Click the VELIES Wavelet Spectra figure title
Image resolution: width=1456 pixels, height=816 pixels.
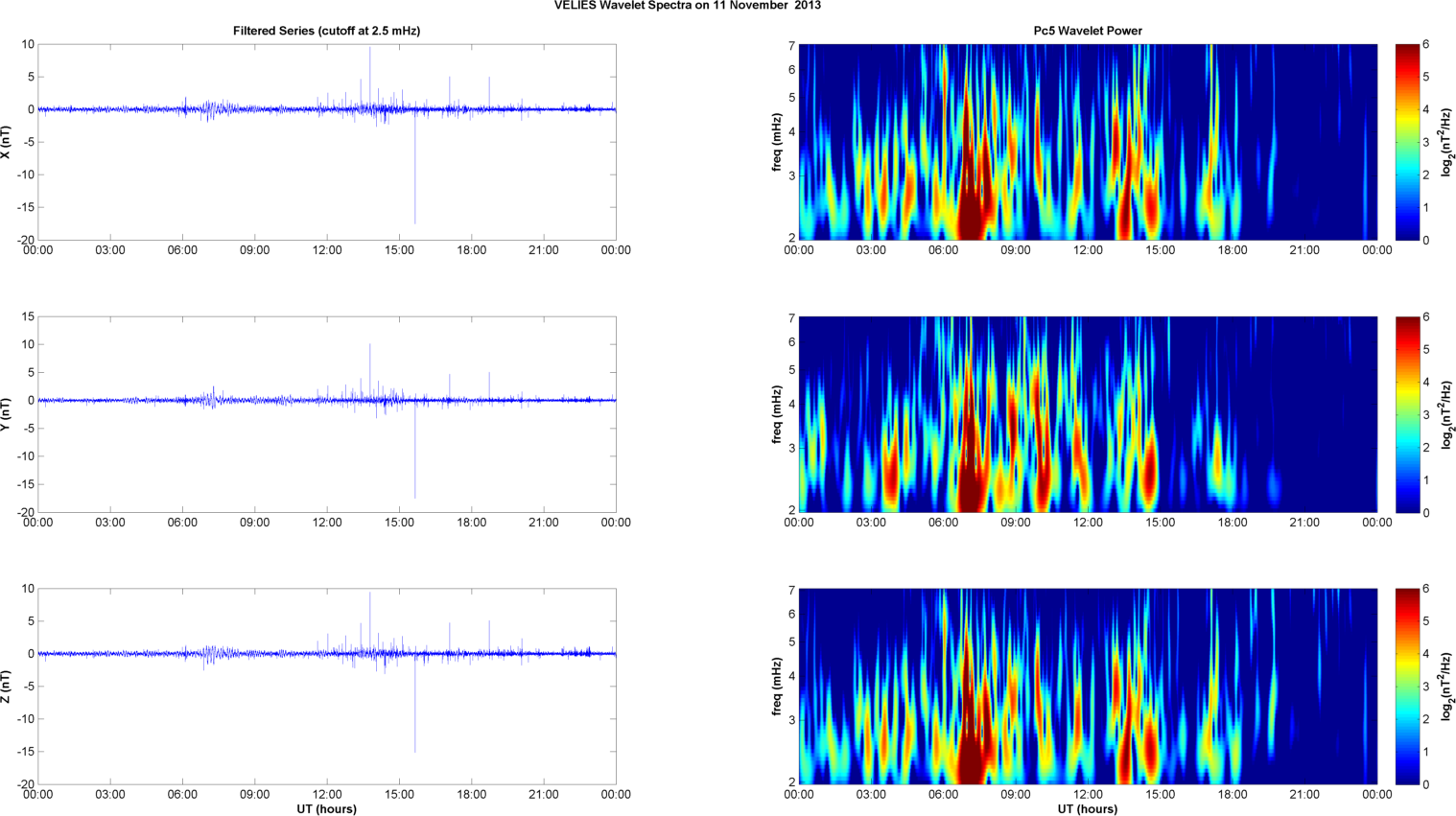coord(688,6)
